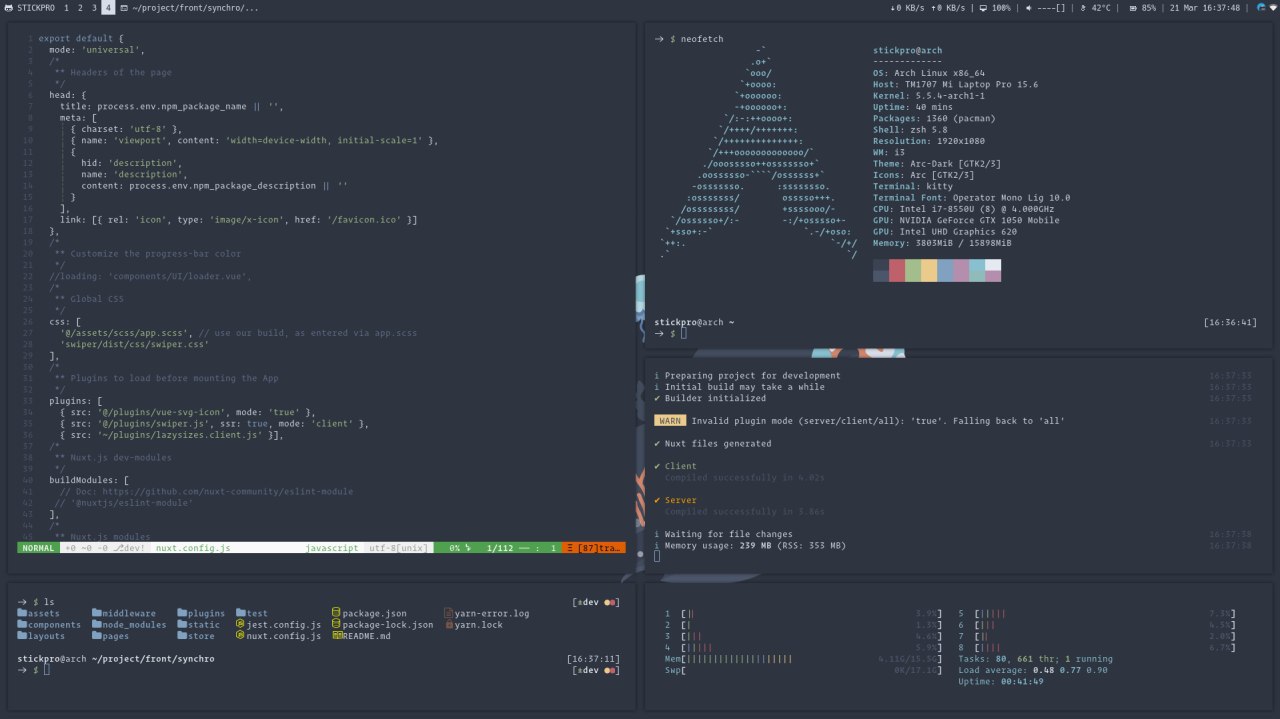Click the JS file icon beside jest.config.js
The image size is (1280, 719).
coord(240,624)
